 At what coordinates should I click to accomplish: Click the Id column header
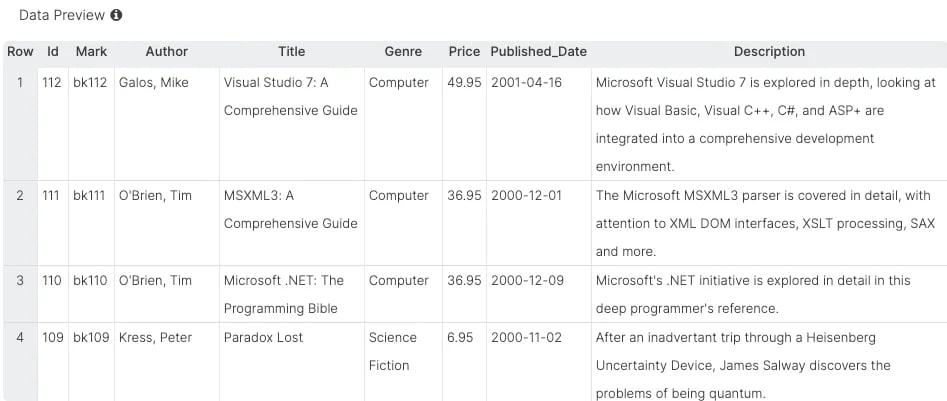(53, 52)
